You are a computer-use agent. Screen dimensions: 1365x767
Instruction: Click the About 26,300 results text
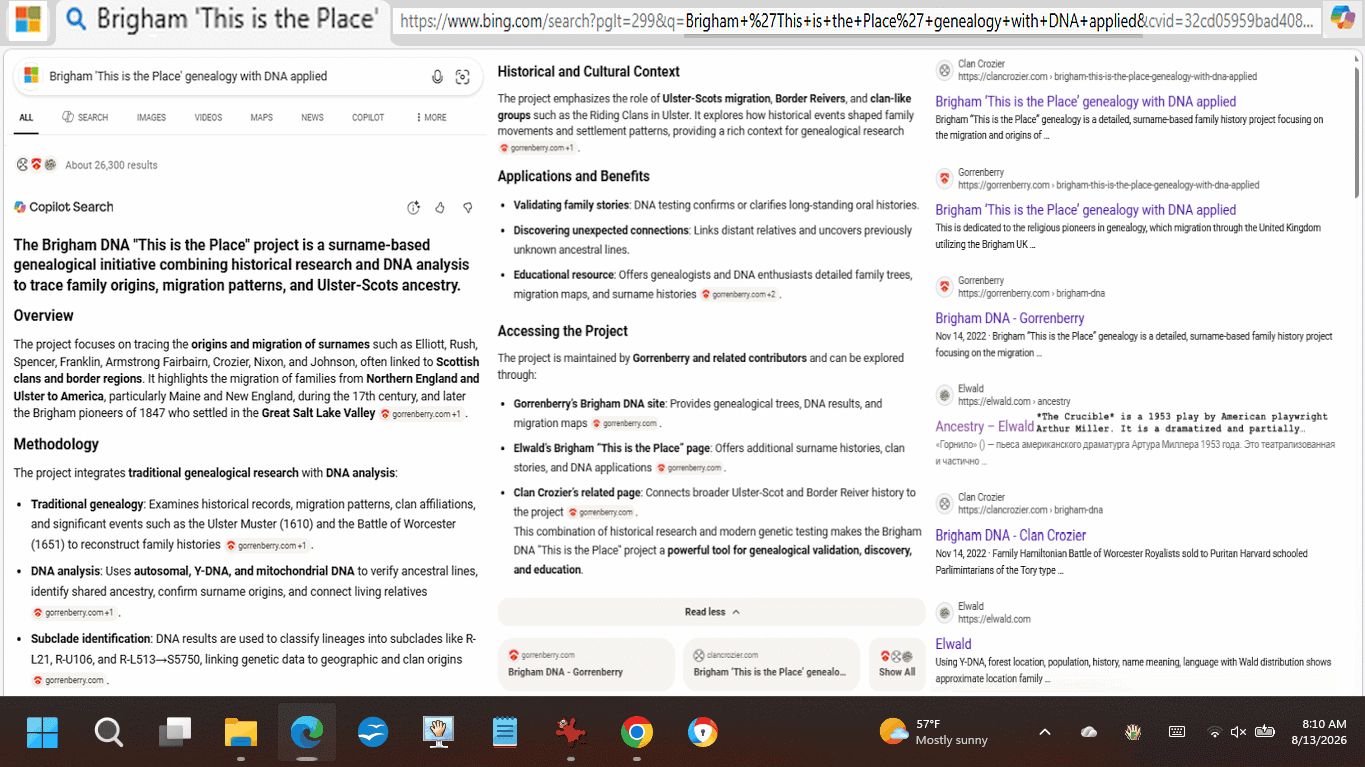point(111,165)
